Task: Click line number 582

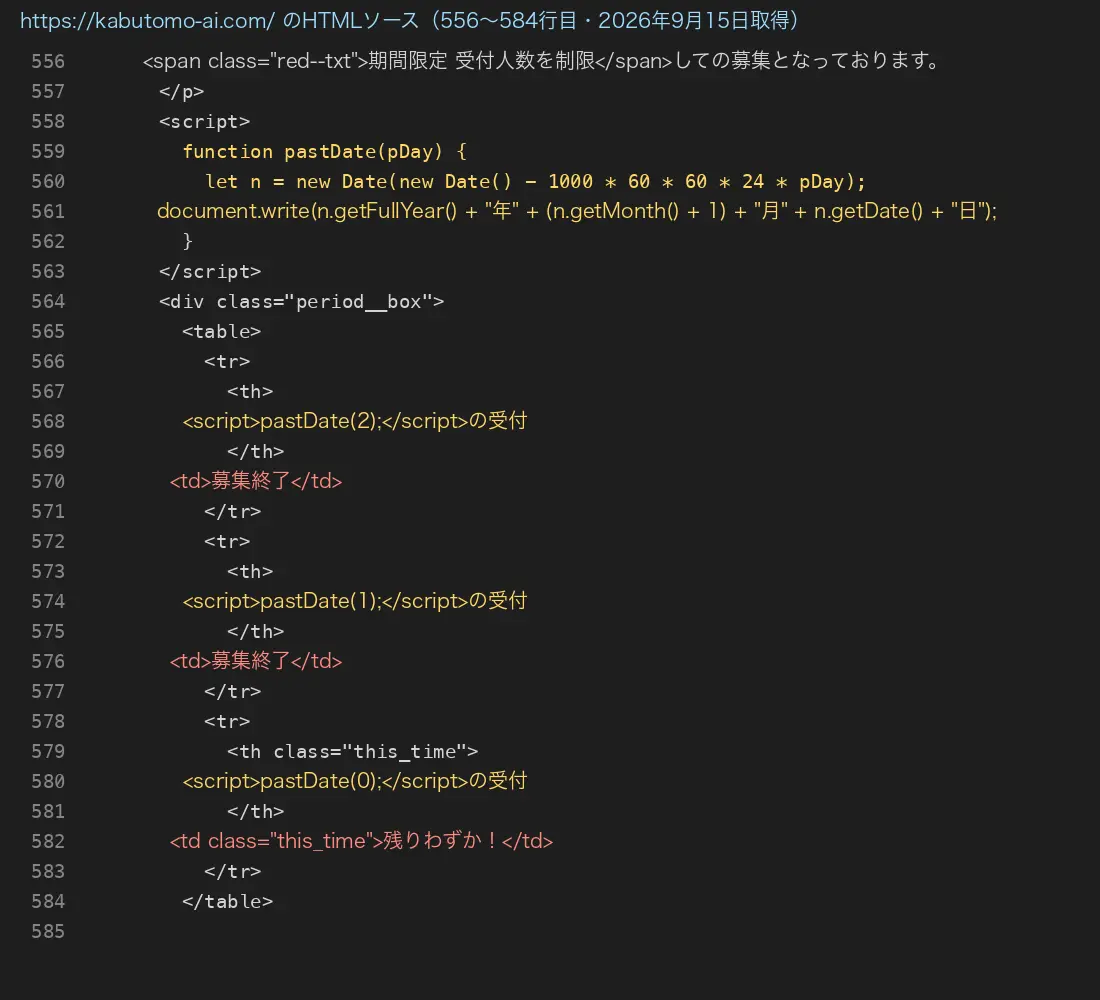Action: click(48, 841)
